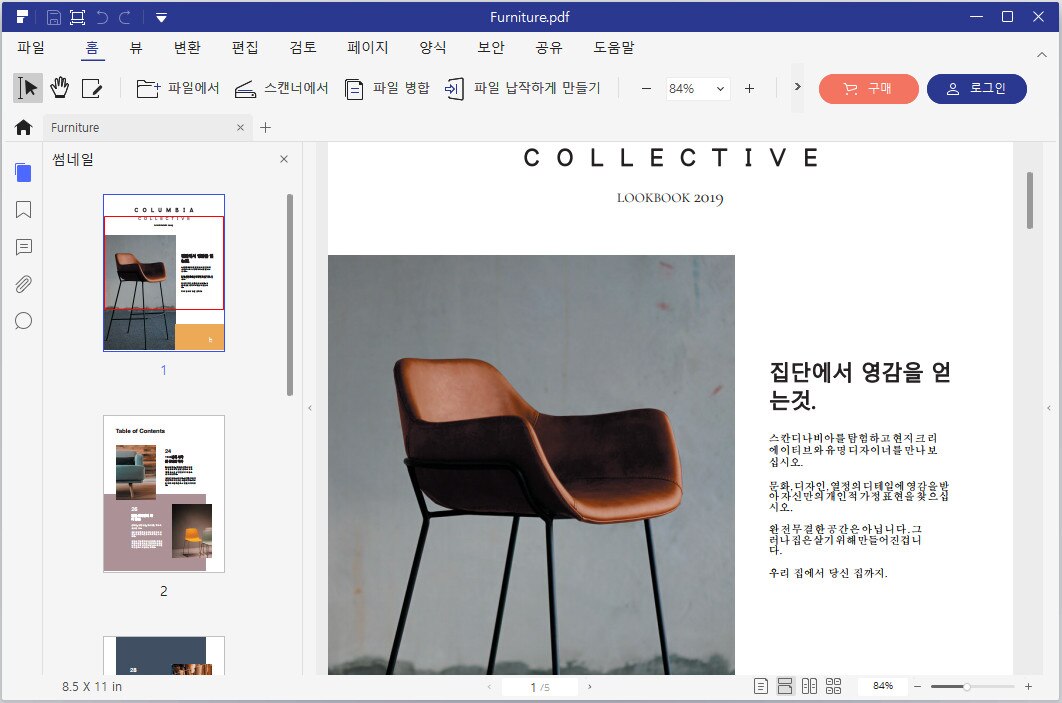Open the 도움말 tab
The image size is (1062, 703).
point(614,47)
